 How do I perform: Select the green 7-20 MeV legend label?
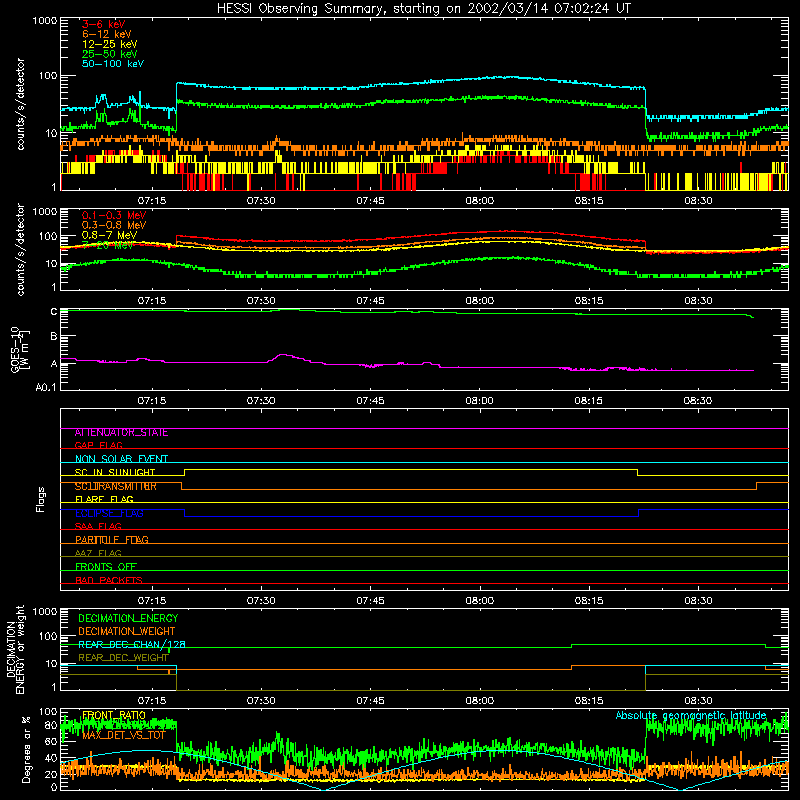[108, 245]
